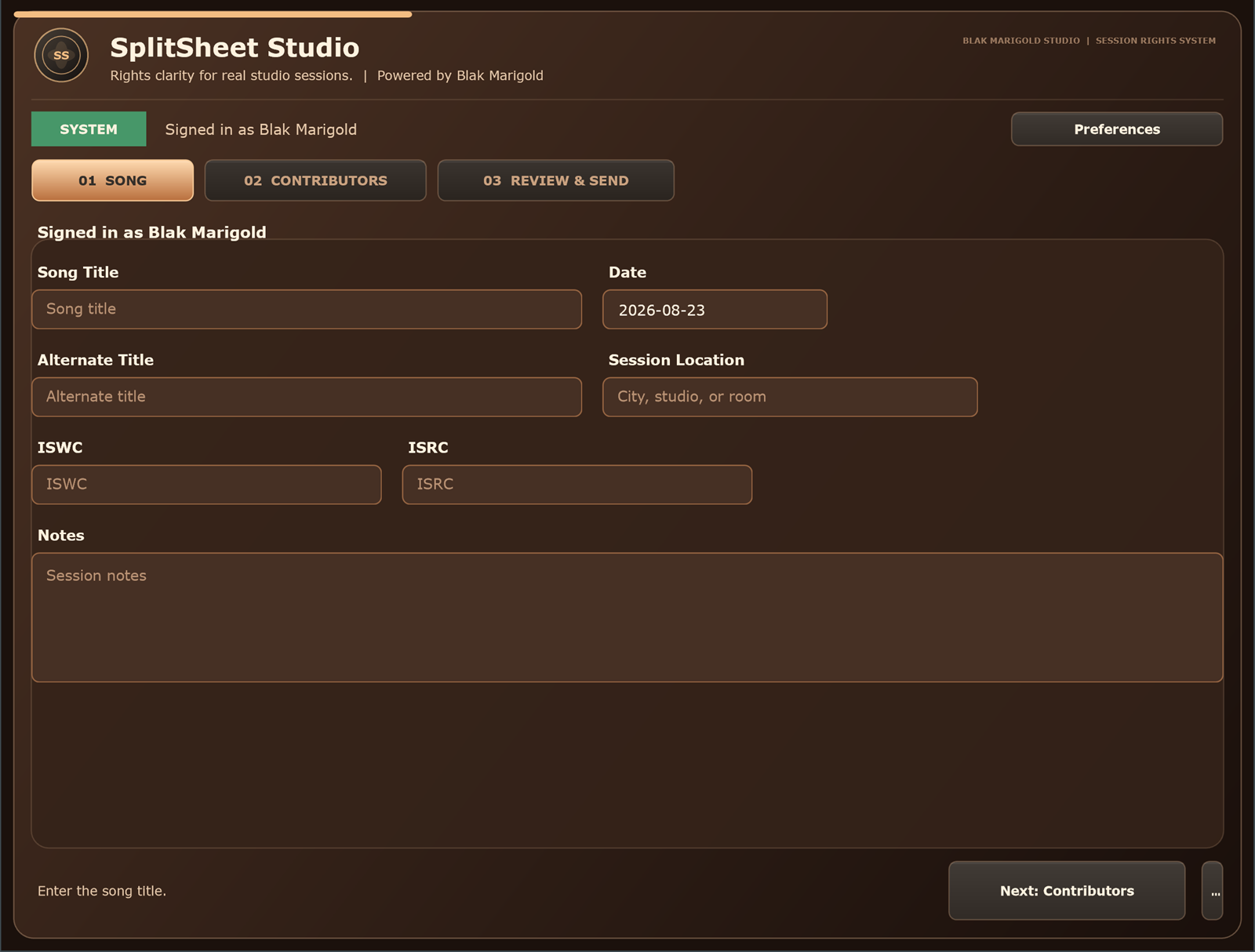The image size is (1255, 952).
Task: Focus the Song Title input field
Action: click(307, 309)
